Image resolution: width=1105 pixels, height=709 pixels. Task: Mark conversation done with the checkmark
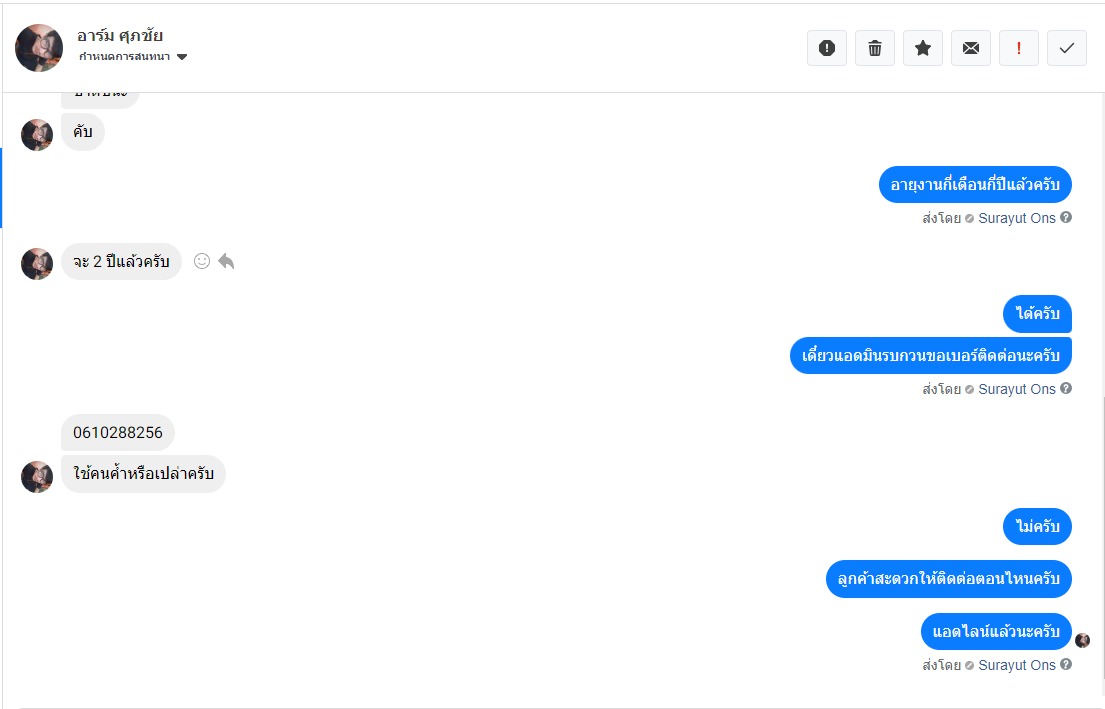click(x=1067, y=48)
